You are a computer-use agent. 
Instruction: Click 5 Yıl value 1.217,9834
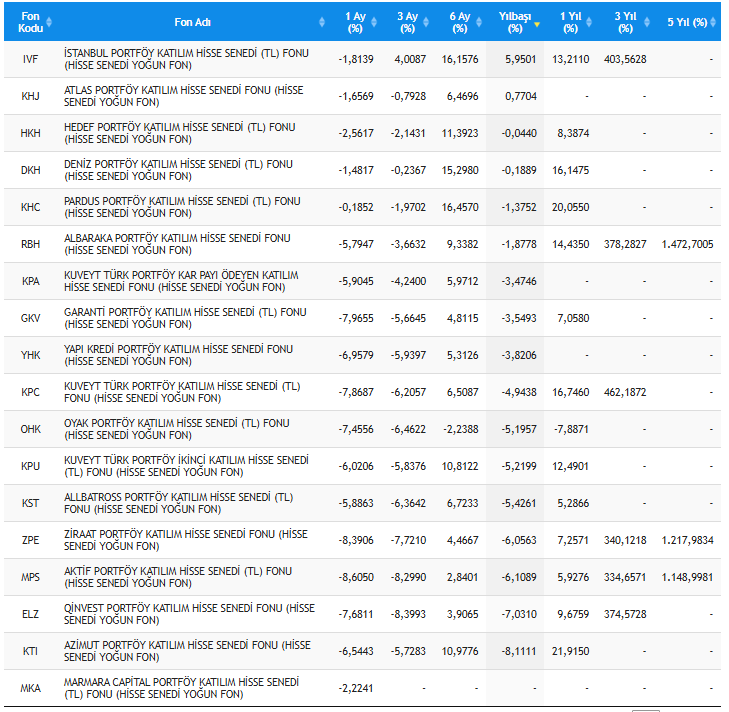point(687,540)
